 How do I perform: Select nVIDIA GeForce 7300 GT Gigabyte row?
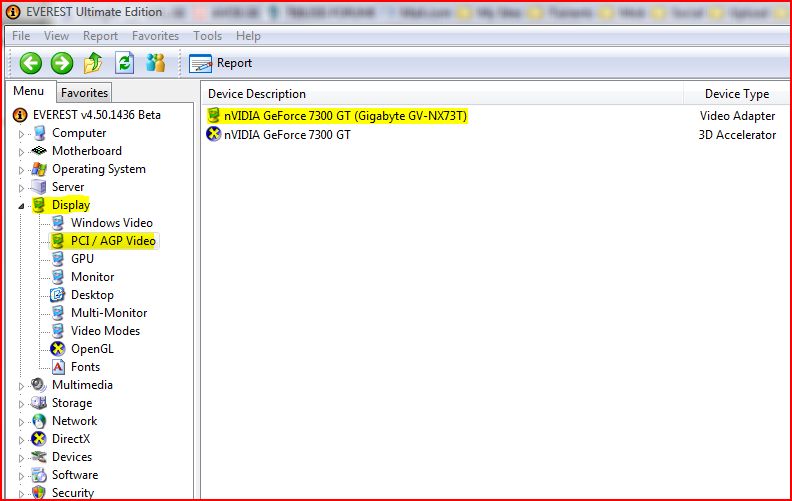click(345, 116)
